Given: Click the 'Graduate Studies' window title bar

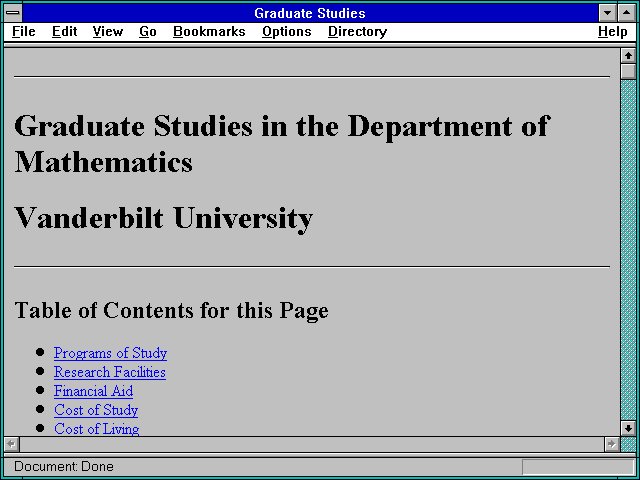Looking at the screenshot, I should (x=310, y=13).
